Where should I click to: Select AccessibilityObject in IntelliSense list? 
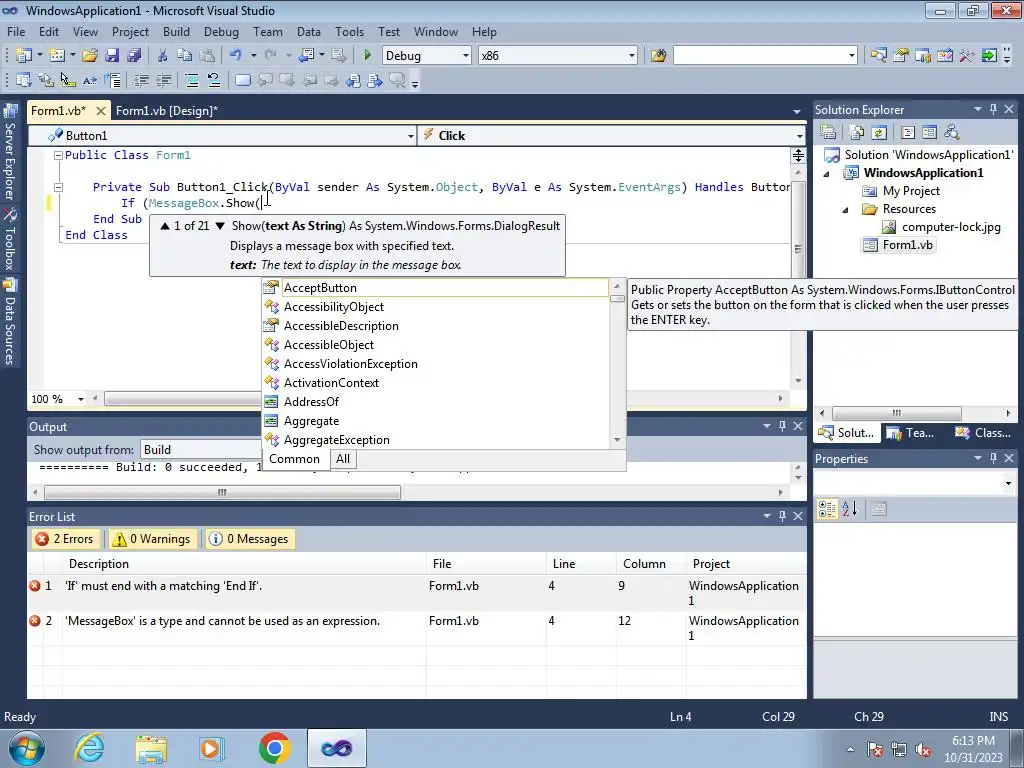click(x=435, y=307)
